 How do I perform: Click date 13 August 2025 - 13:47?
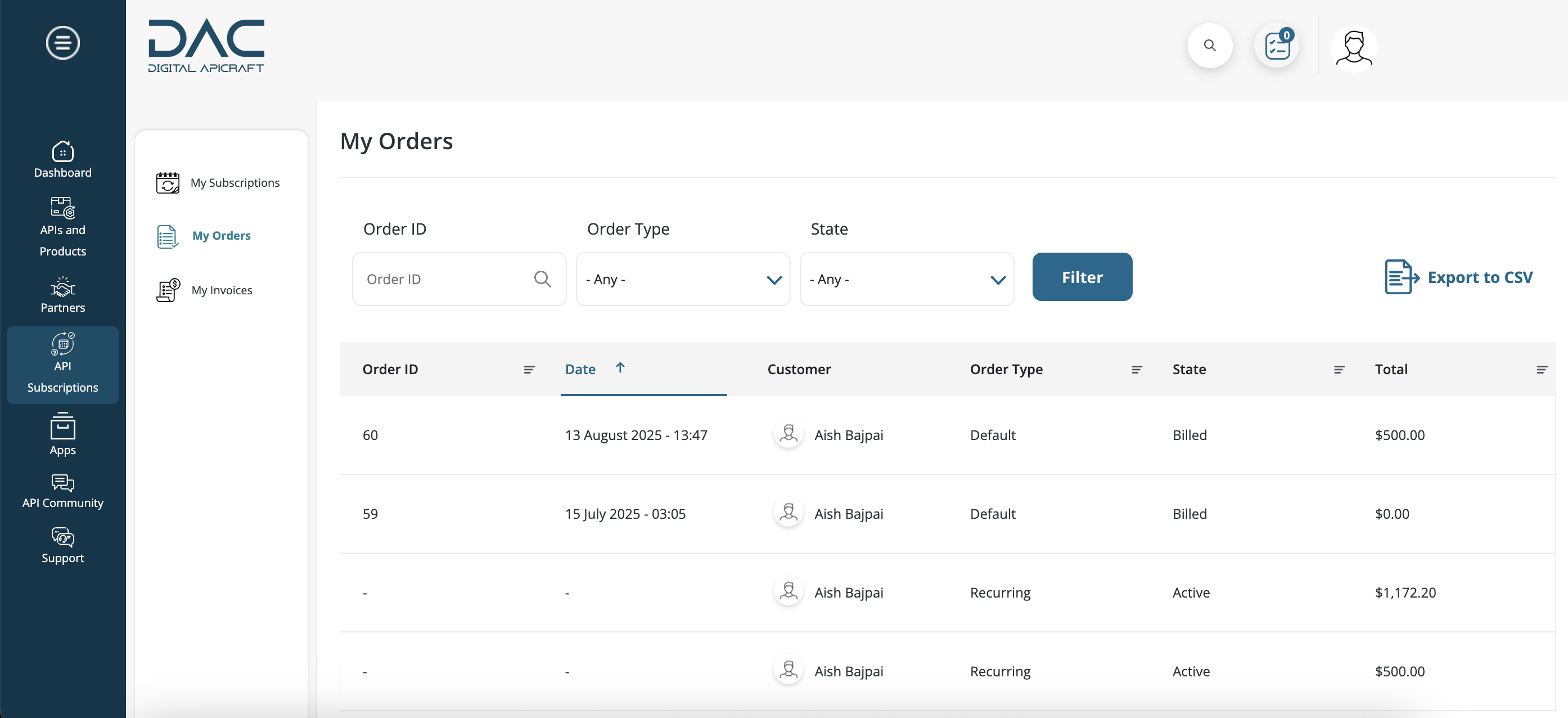(x=636, y=436)
